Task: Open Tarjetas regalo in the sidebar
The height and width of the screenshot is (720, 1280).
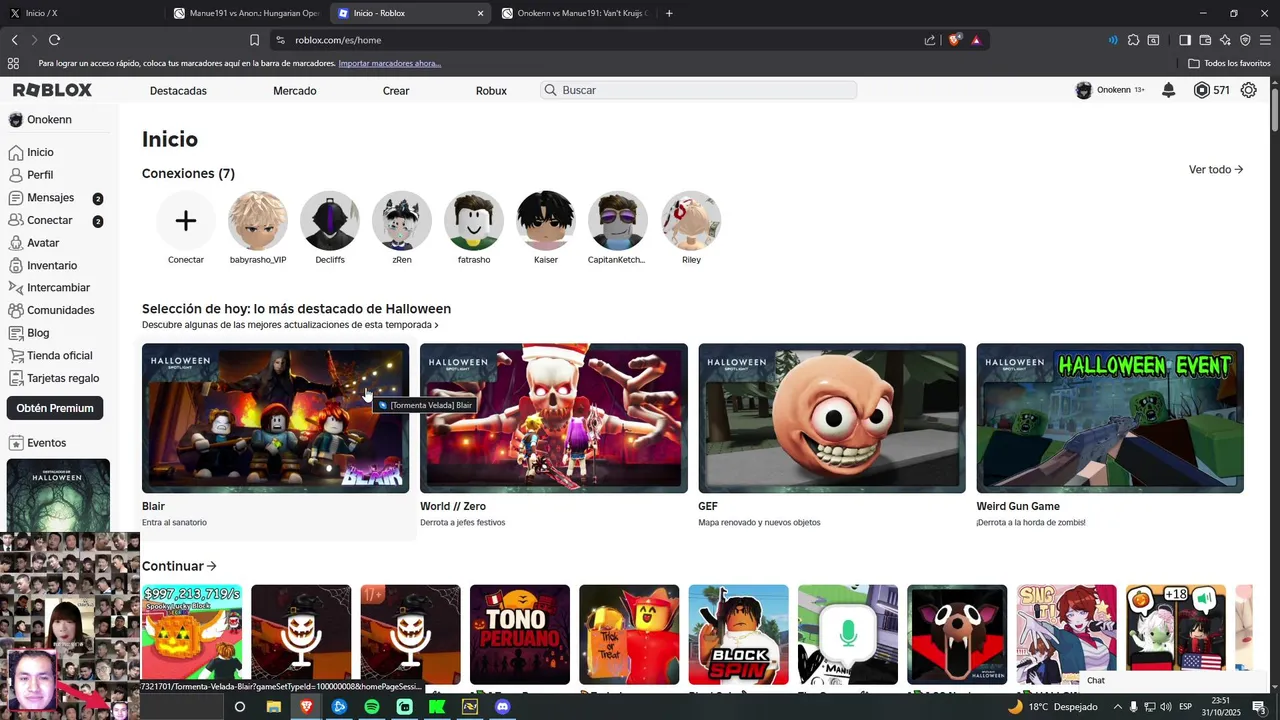Action: pos(53,378)
